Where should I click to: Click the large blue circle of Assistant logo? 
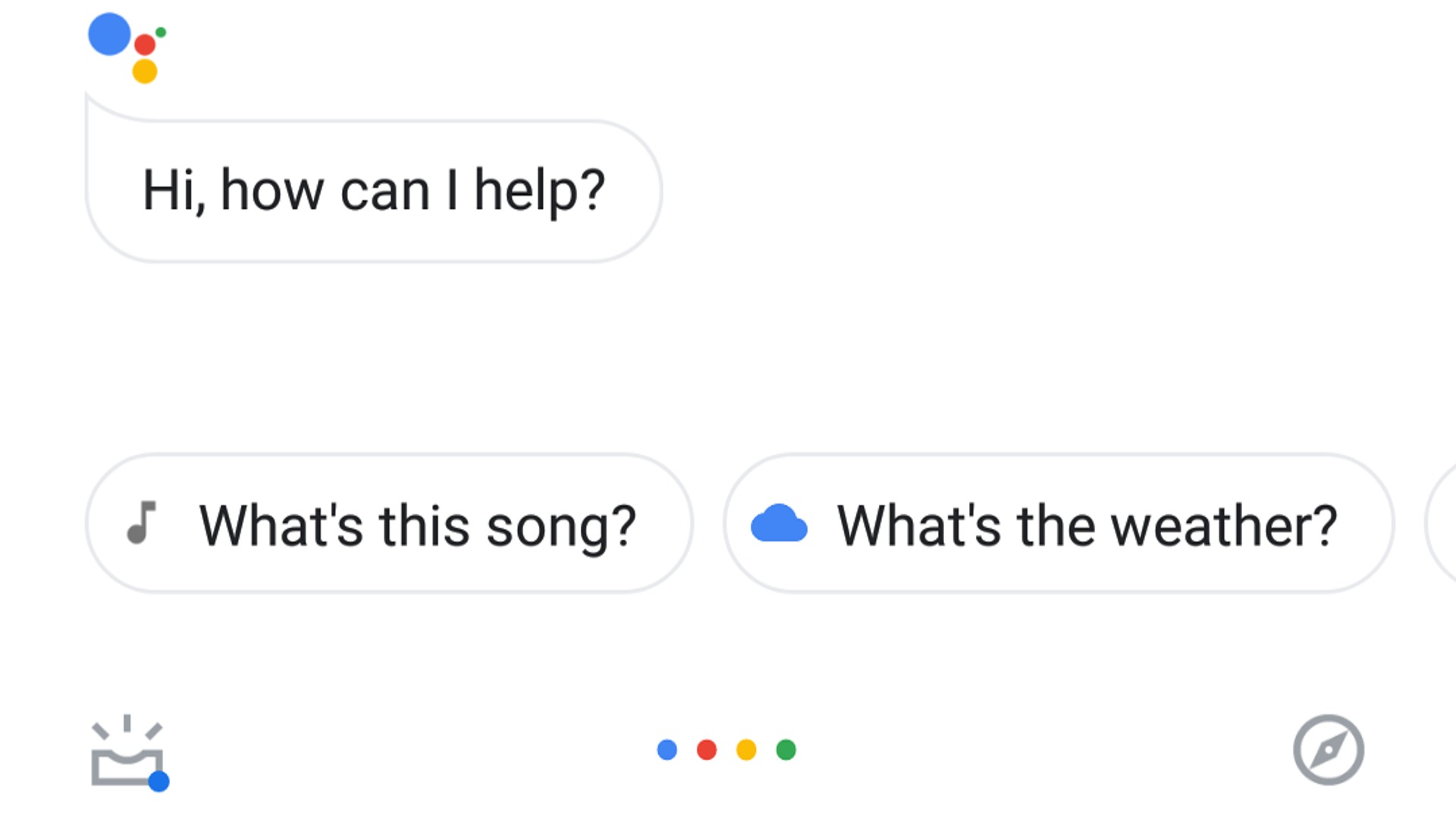tap(110, 34)
